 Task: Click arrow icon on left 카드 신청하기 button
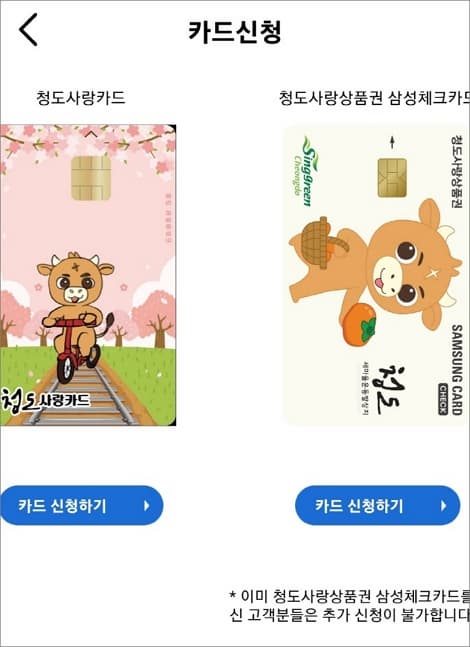(146, 505)
